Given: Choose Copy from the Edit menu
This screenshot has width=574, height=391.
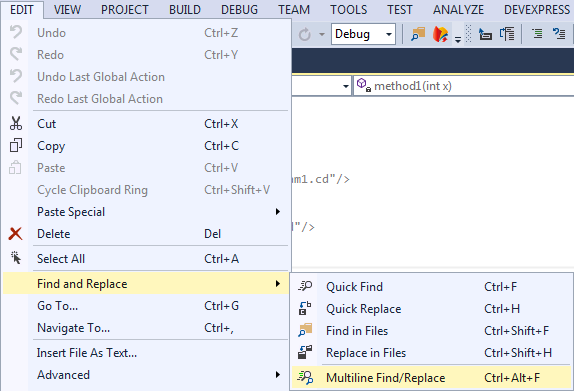Looking at the screenshot, I should (146, 146).
